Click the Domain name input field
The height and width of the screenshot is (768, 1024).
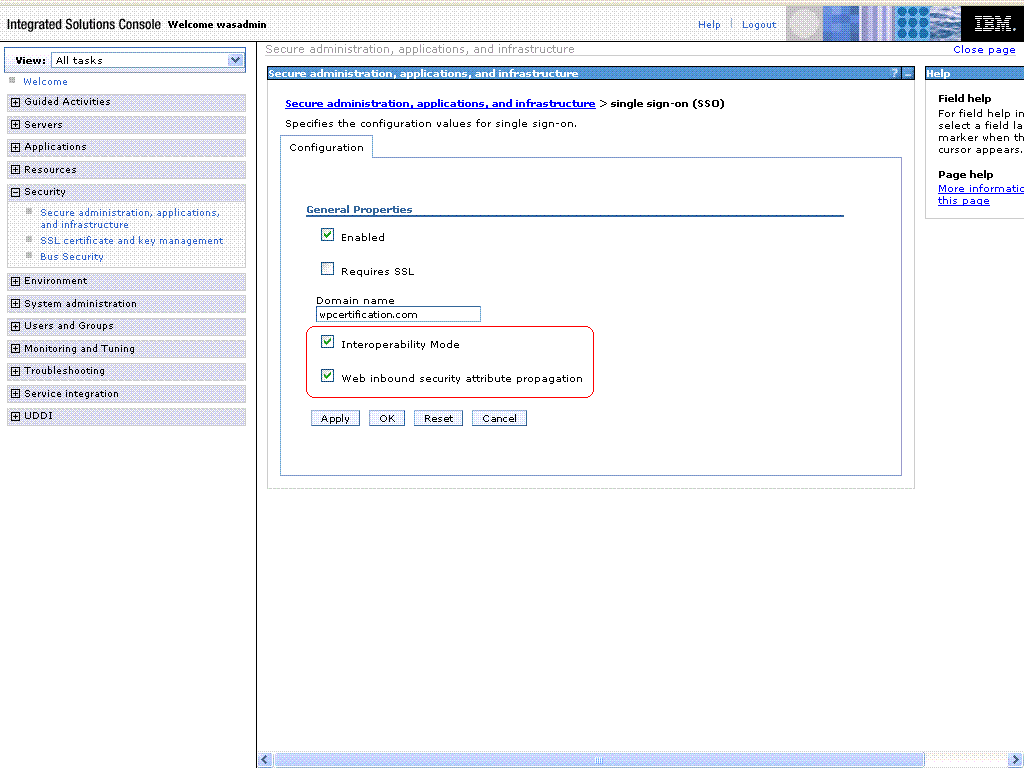click(x=398, y=314)
